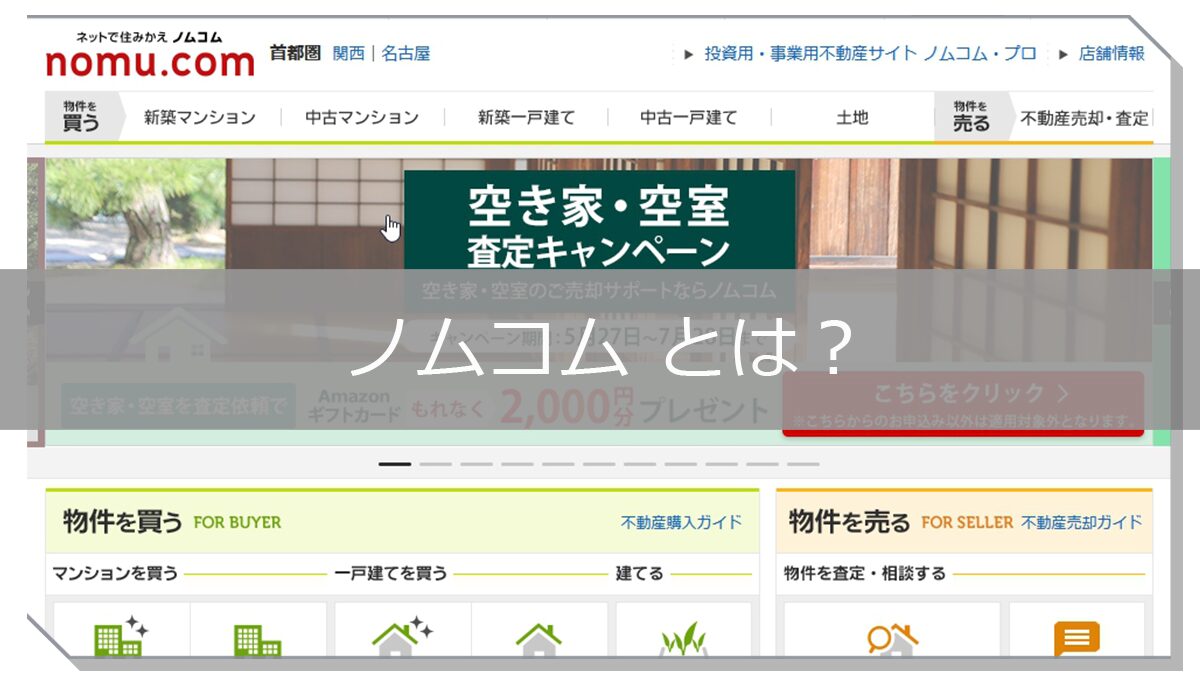Switch region to 関西
The width and height of the screenshot is (1200, 675).
pos(349,53)
